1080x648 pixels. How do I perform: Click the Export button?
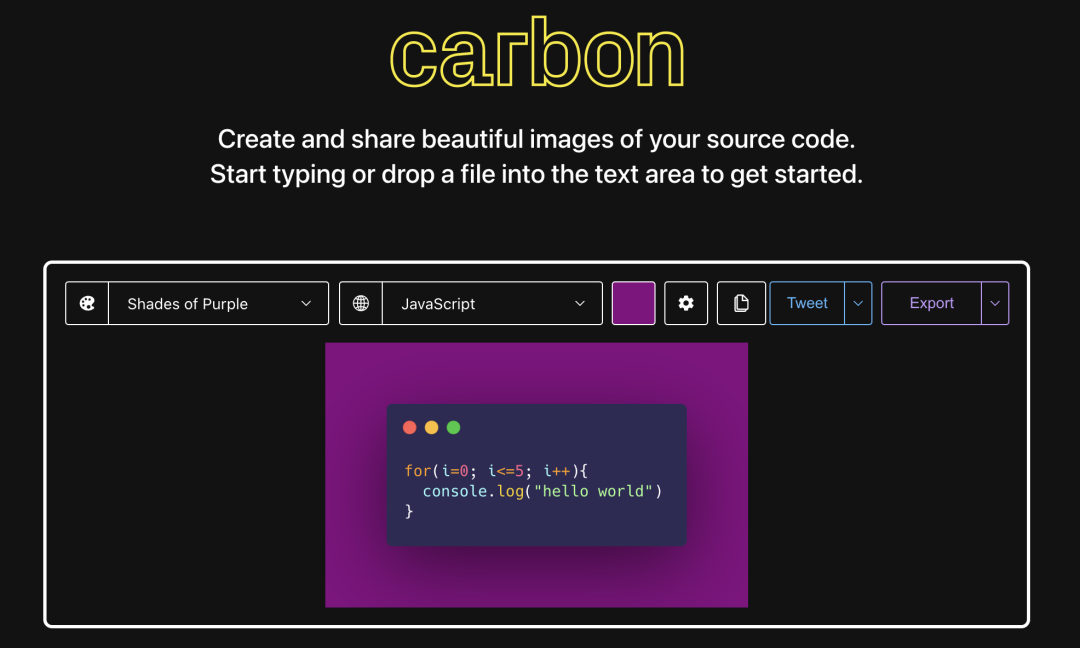[931, 303]
